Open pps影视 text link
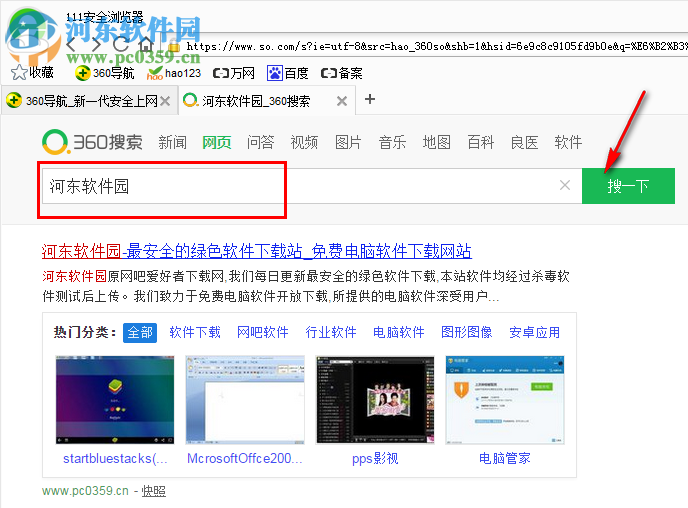Screen dimensions: 688x508 (x=375, y=458)
